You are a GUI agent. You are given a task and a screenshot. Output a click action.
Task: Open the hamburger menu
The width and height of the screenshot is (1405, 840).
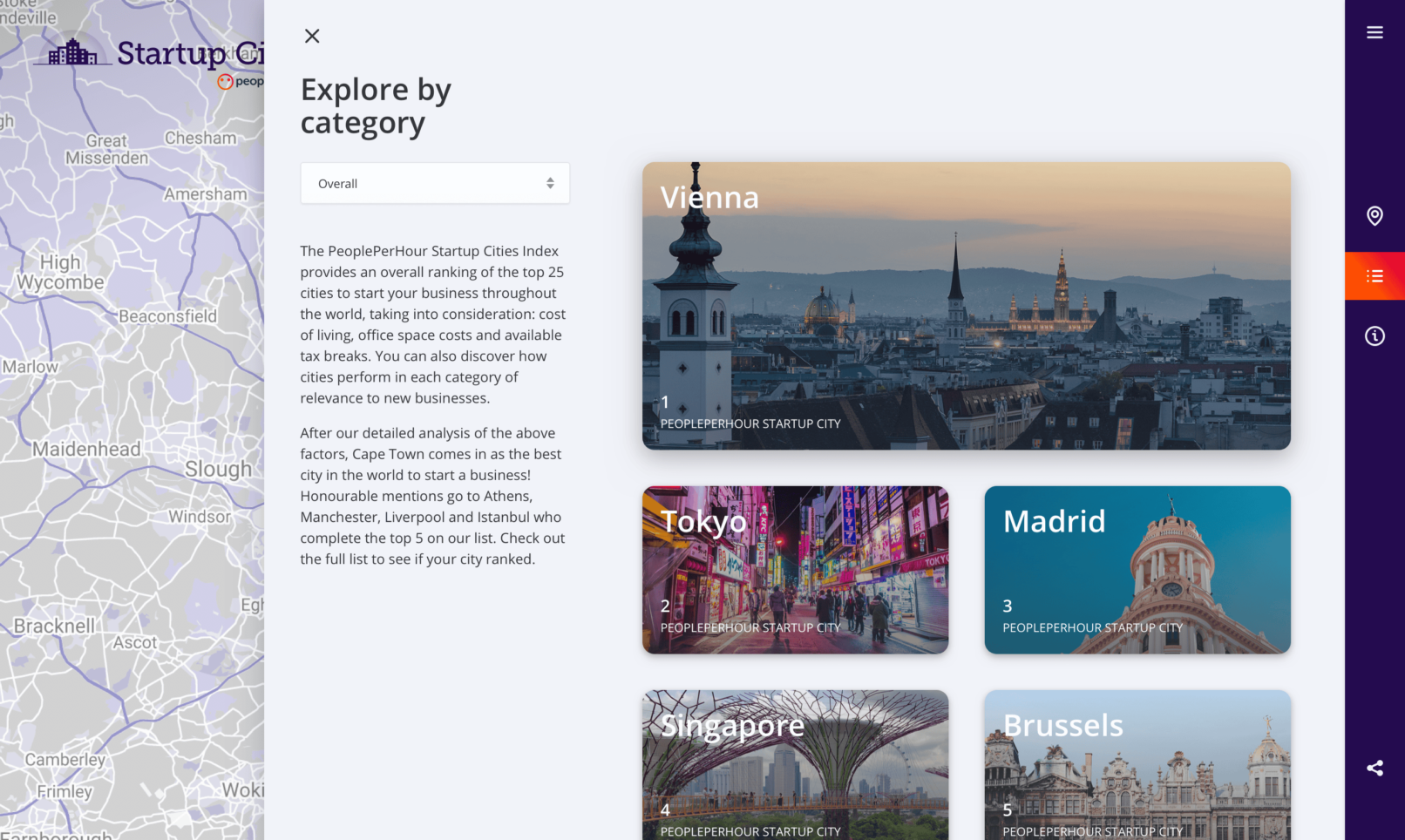coord(1374,33)
